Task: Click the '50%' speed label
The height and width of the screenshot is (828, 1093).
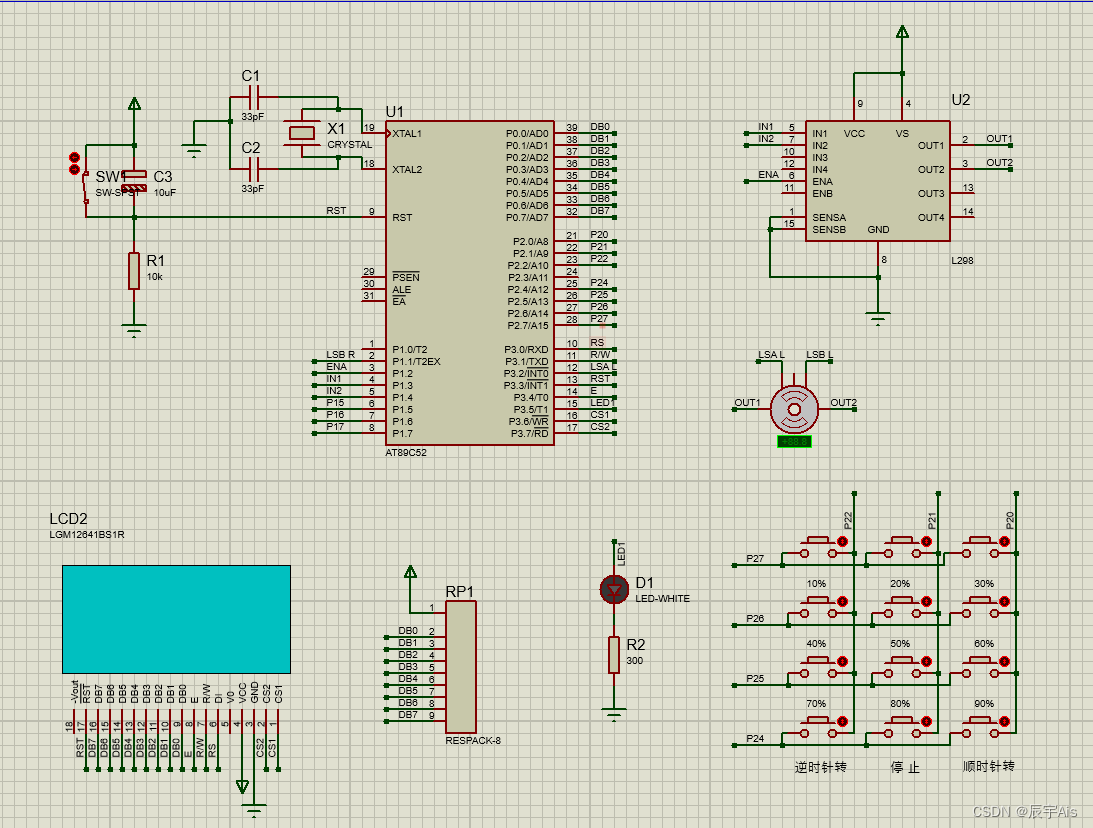Action: (900, 643)
